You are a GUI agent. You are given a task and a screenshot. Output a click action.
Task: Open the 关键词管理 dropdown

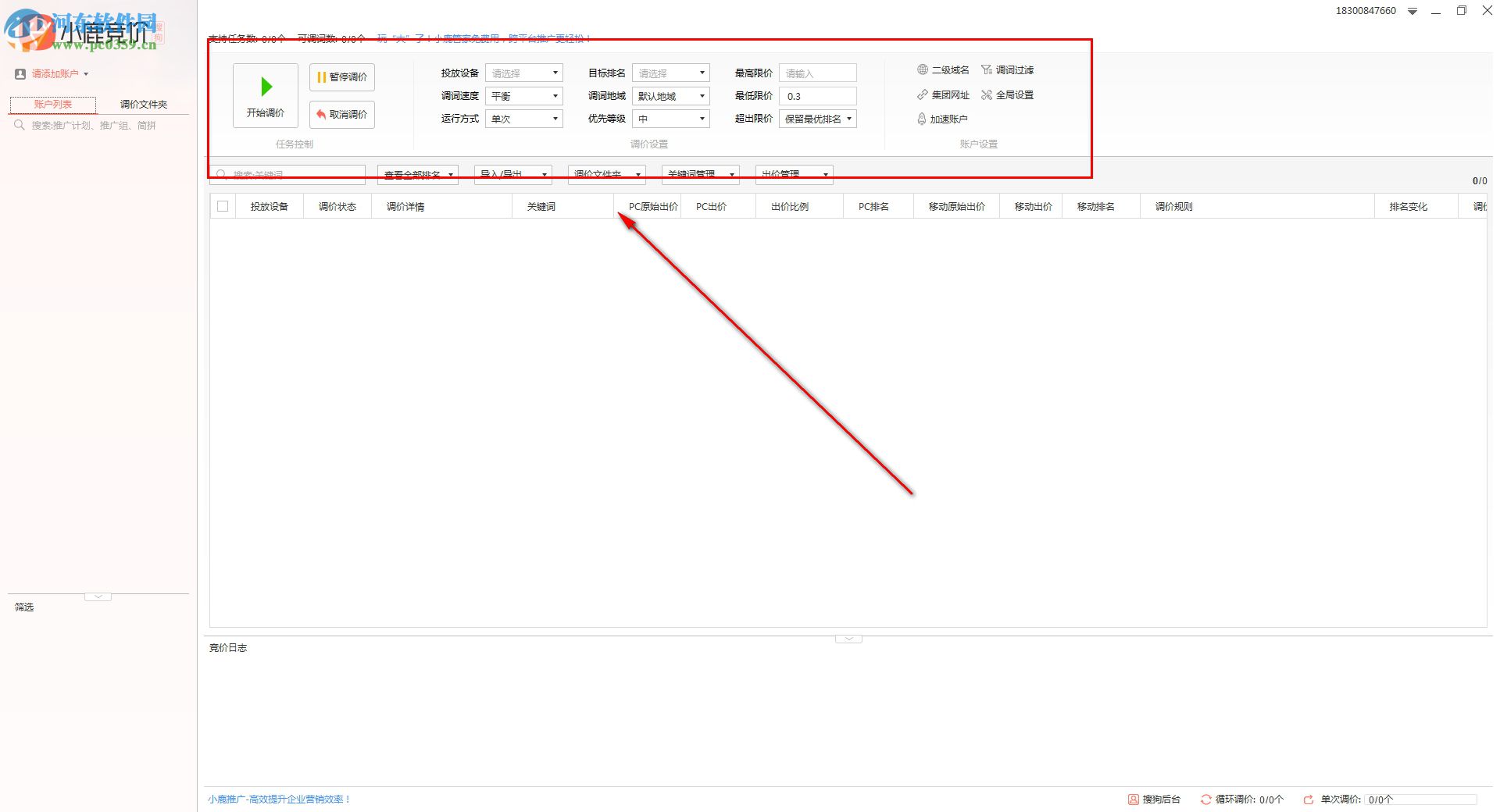(701, 174)
